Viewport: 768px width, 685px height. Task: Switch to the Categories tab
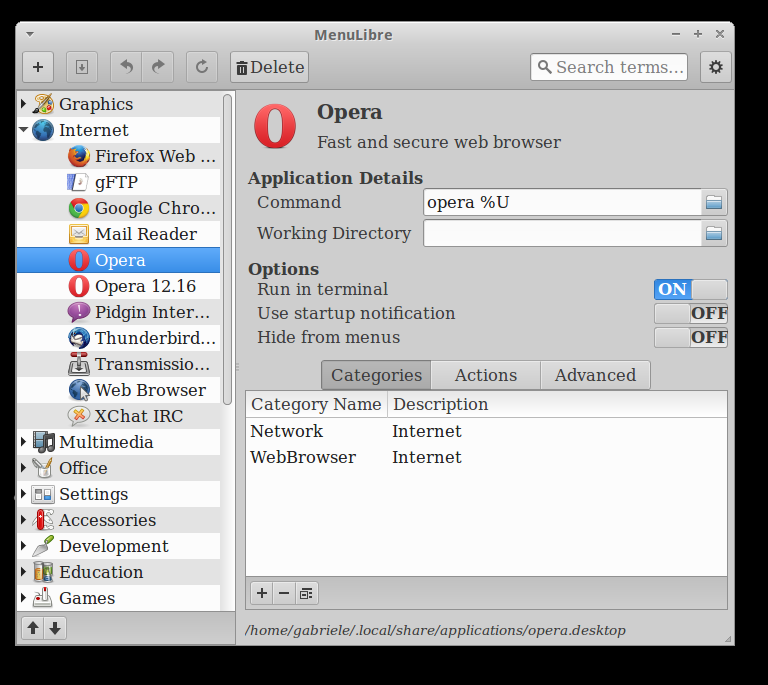tap(376, 375)
